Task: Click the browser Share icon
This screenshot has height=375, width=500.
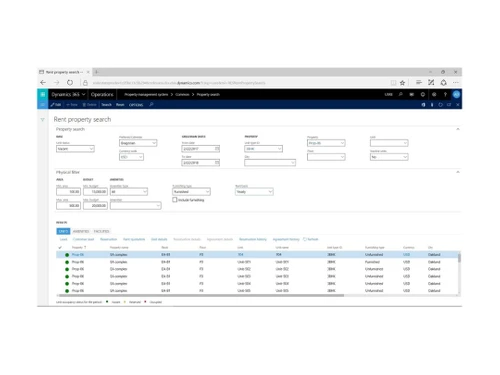Action: click(x=443, y=82)
